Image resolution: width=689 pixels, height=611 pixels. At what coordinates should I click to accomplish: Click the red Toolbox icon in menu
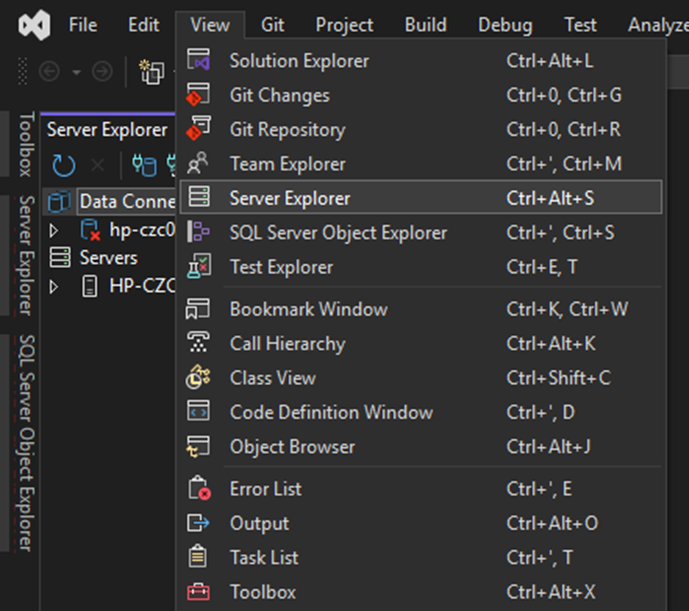point(199,592)
